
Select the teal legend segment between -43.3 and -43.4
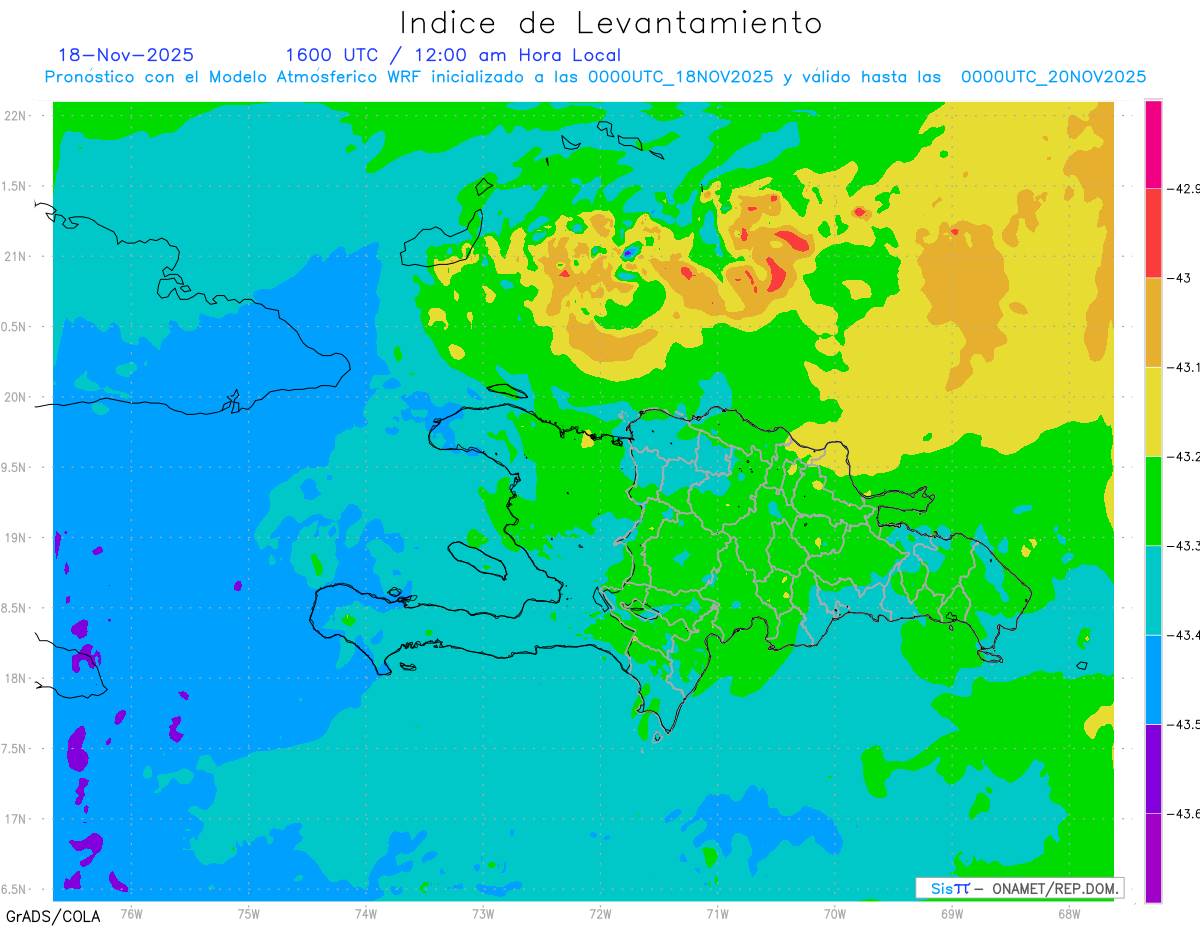pyautogui.click(x=1153, y=590)
